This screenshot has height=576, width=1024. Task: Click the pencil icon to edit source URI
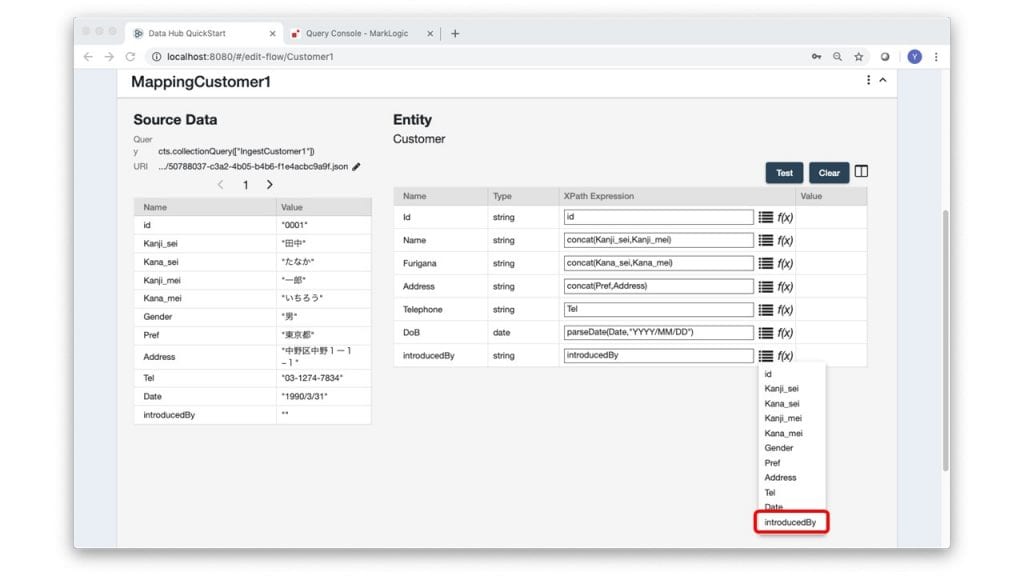pos(356,167)
